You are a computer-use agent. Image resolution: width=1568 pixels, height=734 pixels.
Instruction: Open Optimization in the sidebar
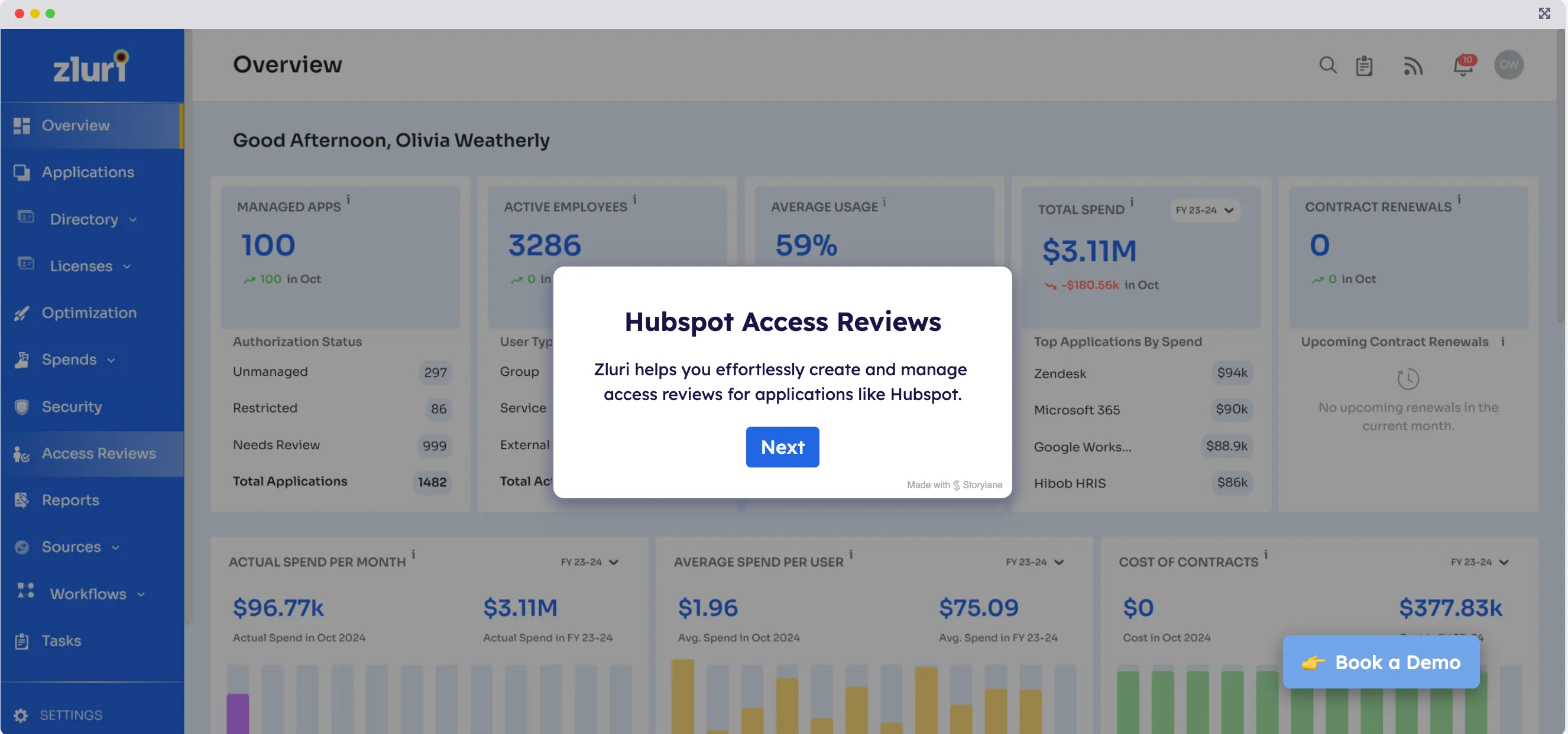91,313
